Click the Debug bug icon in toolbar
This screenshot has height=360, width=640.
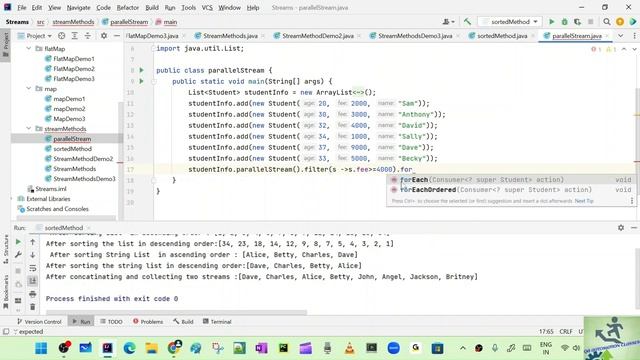point(564,22)
